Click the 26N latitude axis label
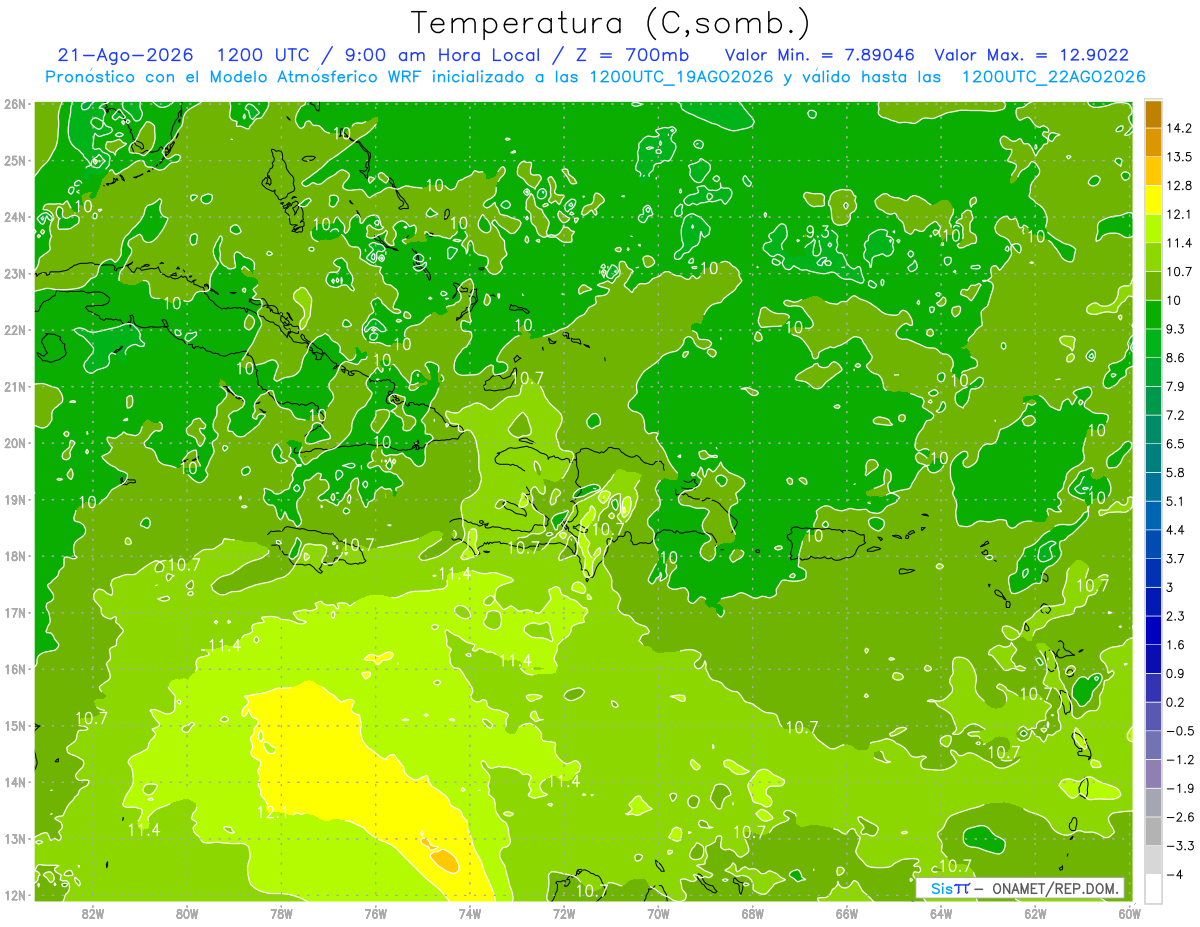 pos(15,104)
